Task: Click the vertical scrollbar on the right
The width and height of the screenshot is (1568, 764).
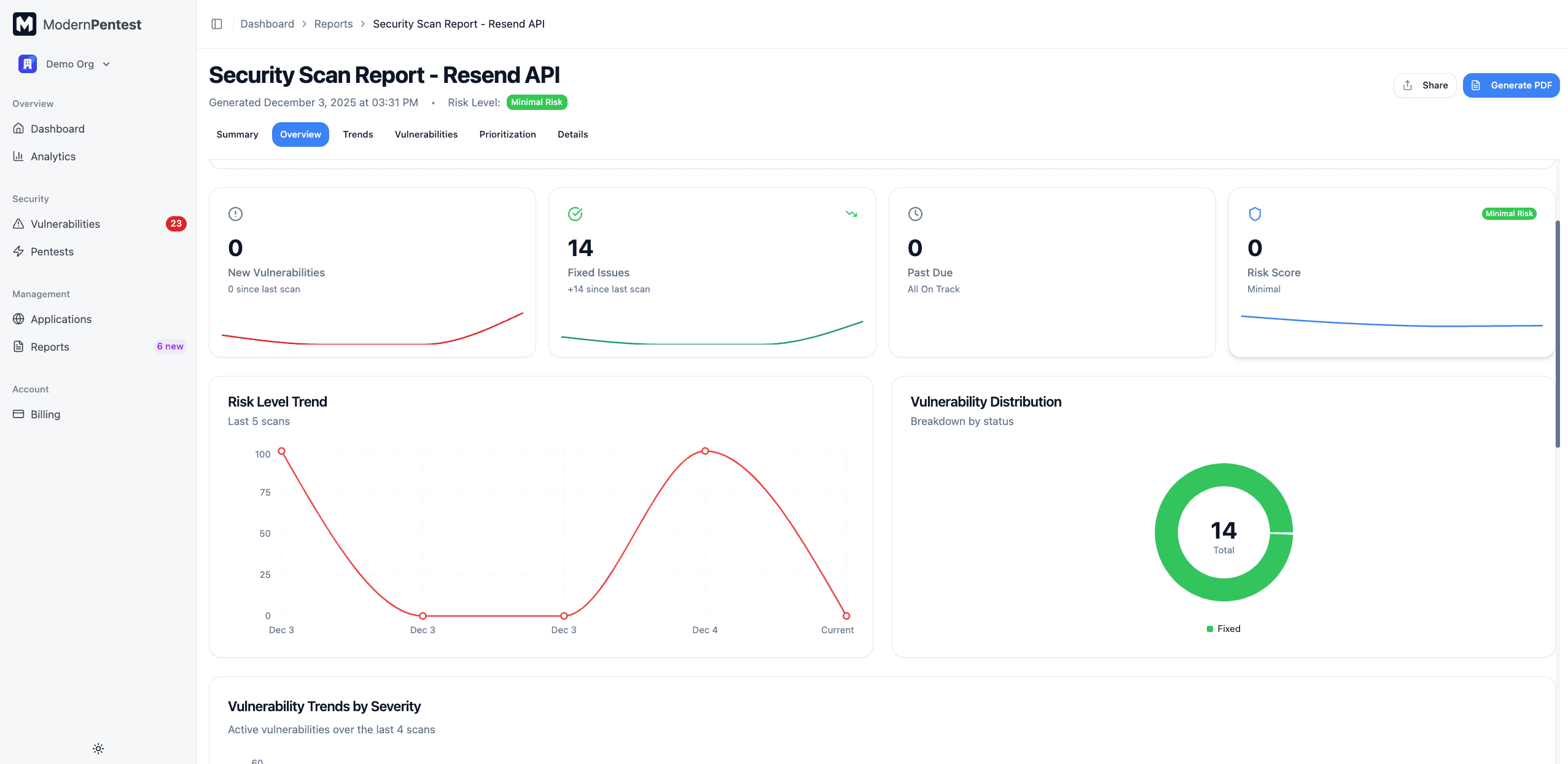Action: (1559, 325)
